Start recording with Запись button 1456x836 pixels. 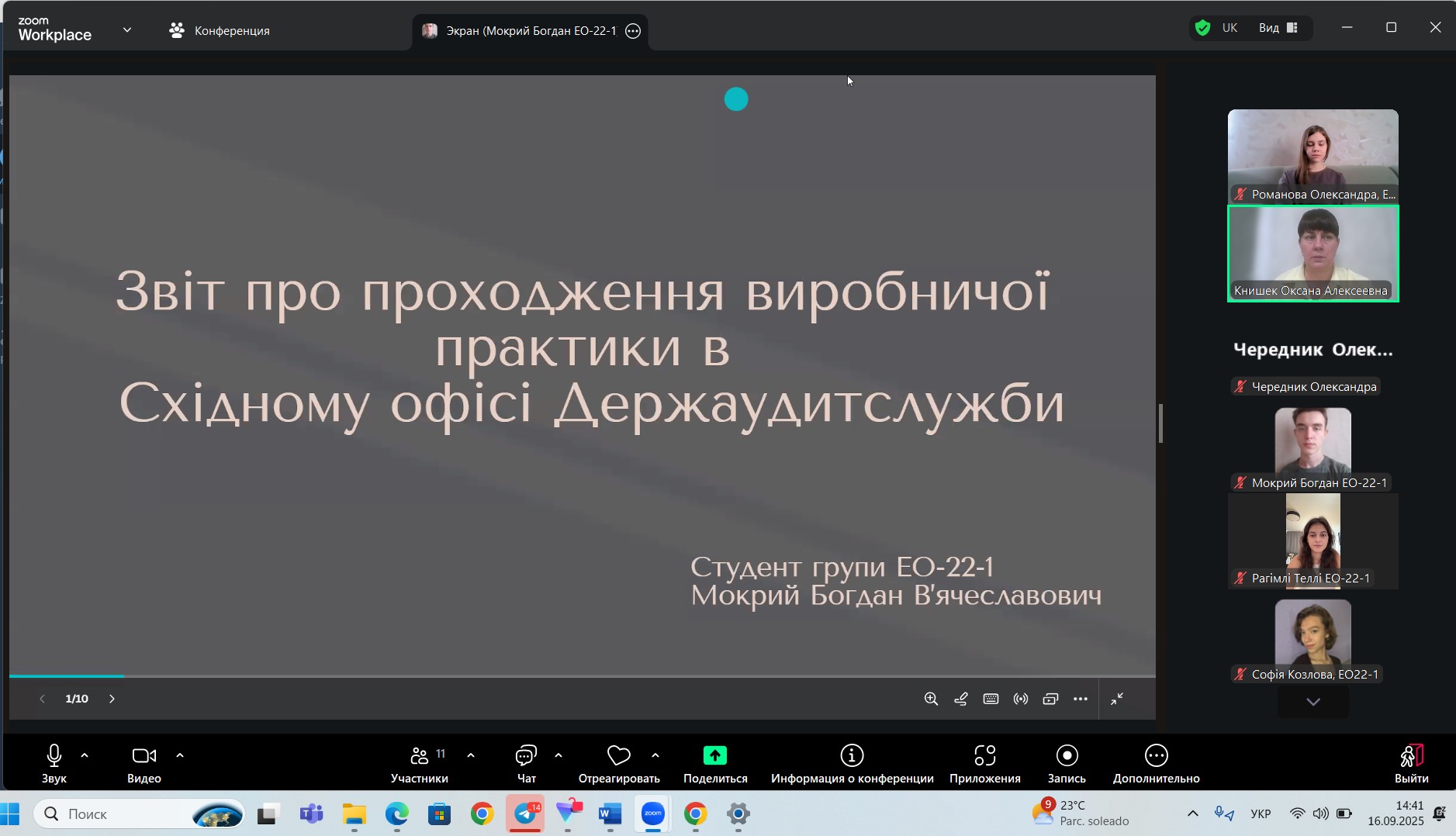tap(1067, 764)
